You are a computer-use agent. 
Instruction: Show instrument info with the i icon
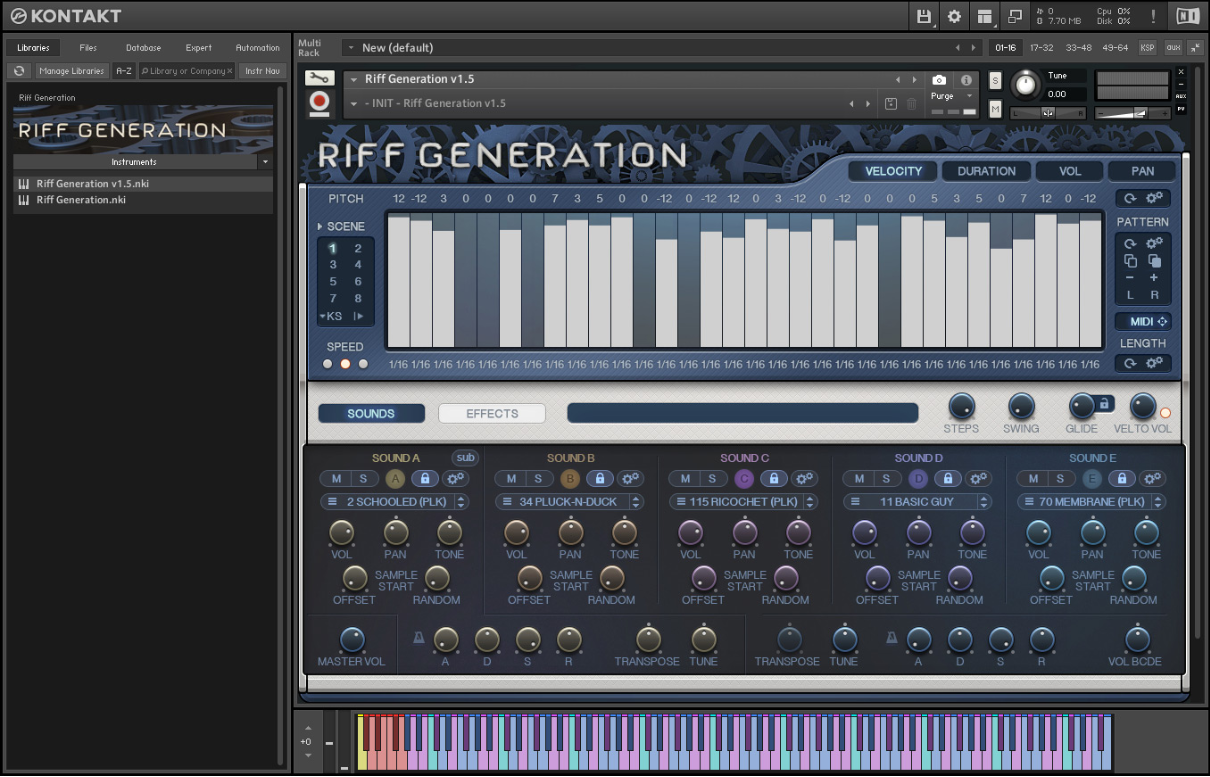966,80
